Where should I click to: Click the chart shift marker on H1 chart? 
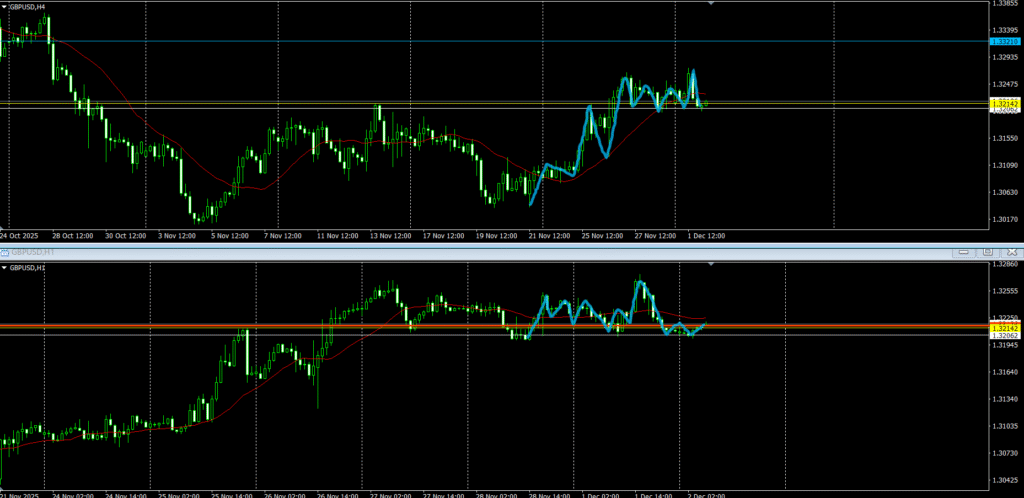(x=711, y=265)
